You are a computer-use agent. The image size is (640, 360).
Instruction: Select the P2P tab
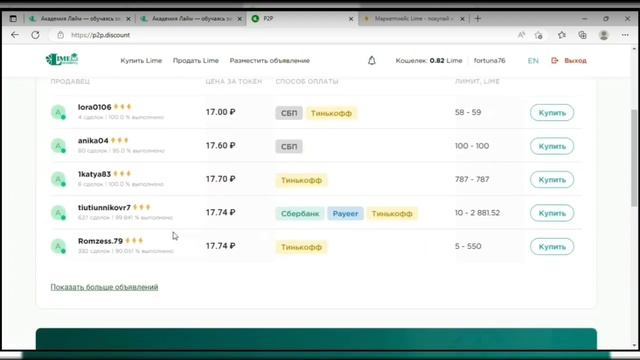click(301, 19)
